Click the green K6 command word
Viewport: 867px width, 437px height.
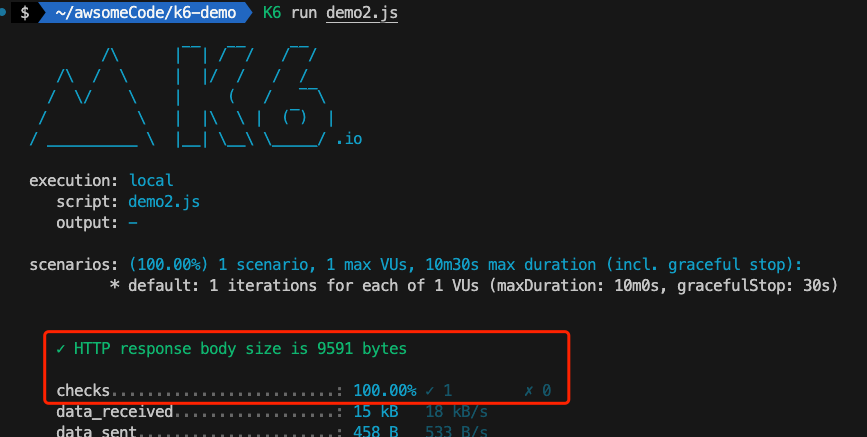272,12
